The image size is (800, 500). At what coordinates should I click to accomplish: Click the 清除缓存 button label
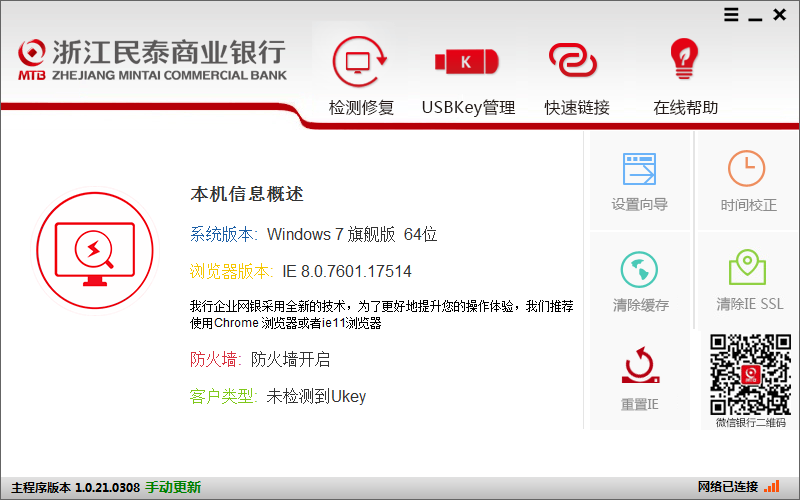coord(641,305)
